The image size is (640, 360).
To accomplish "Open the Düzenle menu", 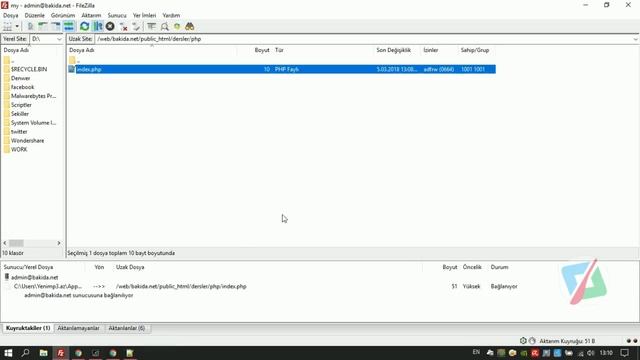I will click(35, 15).
